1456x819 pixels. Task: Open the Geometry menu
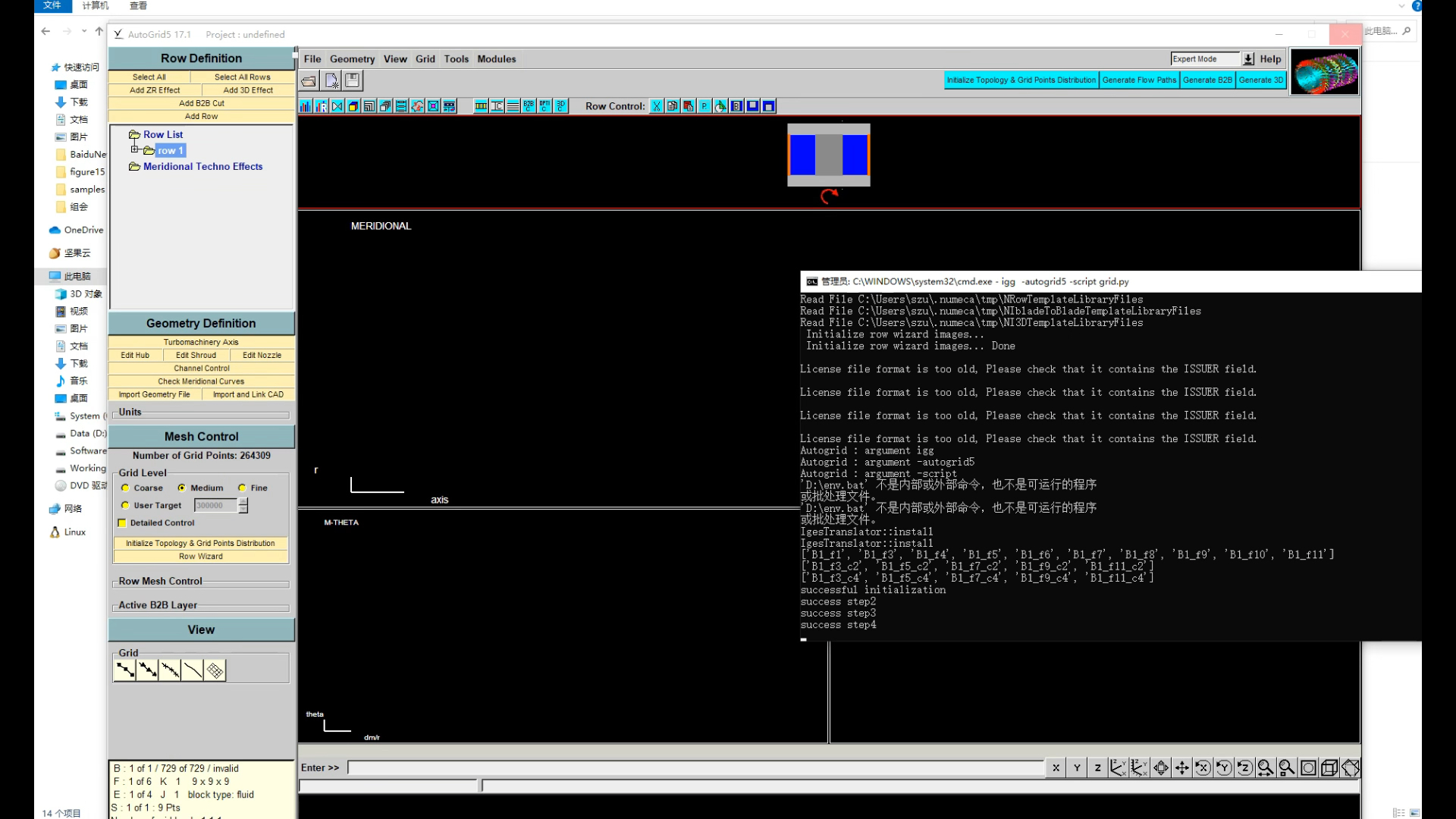352,59
